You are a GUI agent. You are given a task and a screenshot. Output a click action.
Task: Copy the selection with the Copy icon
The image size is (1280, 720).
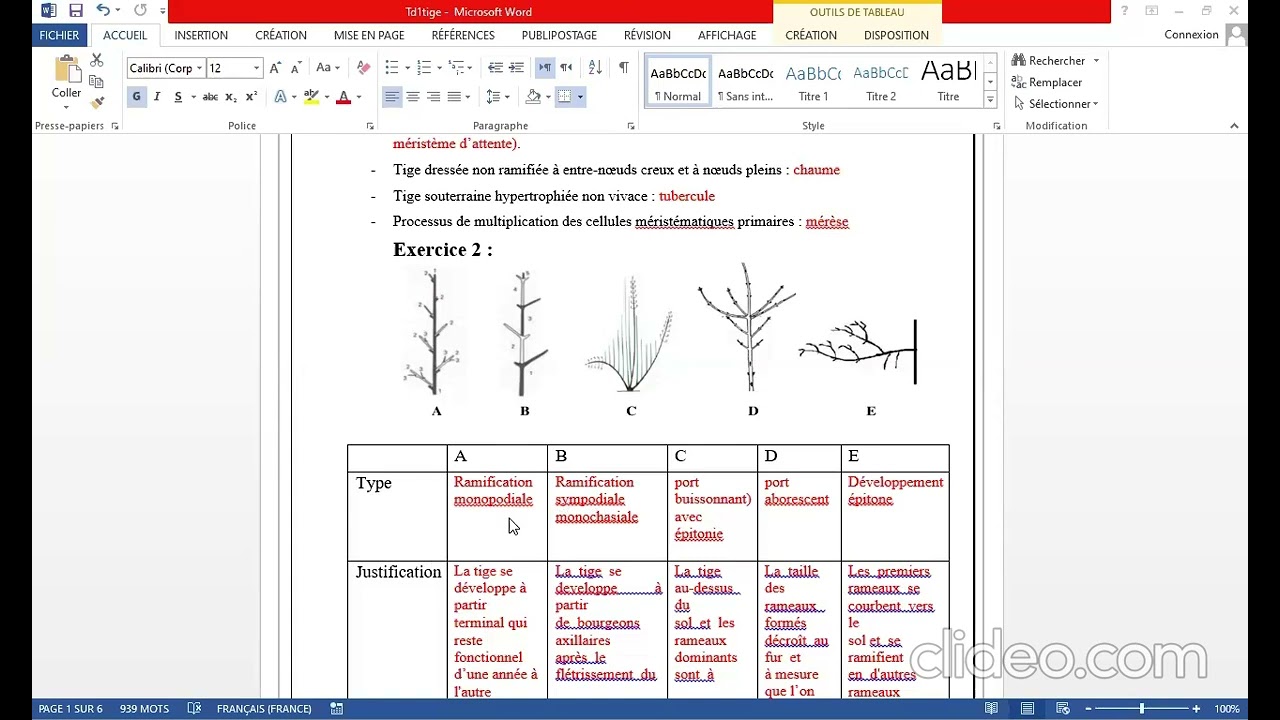pyautogui.click(x=97, y=81)
